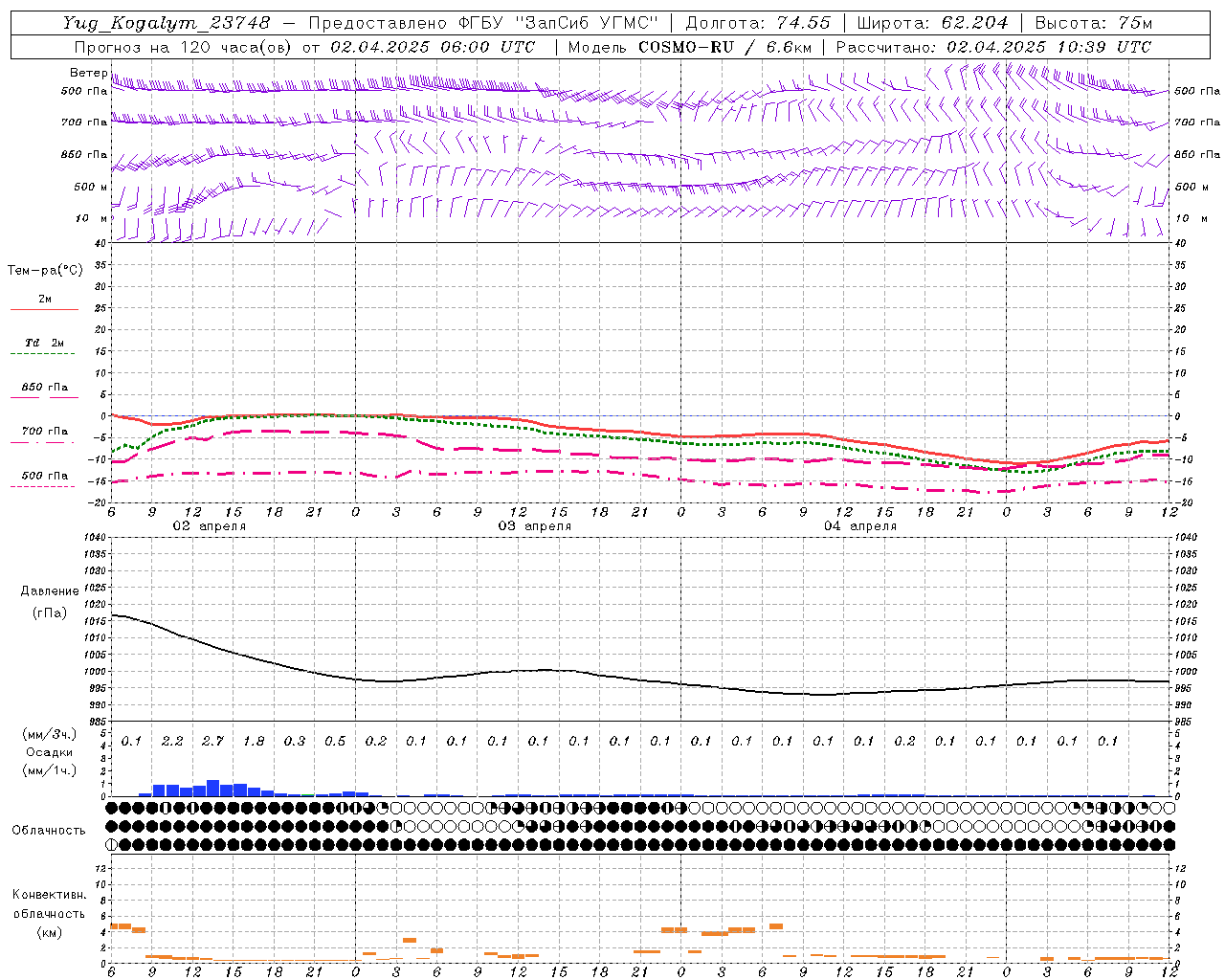The image size is (1225, 980).
Task: Select "850 гПа" entry in the temperature legend
Action: tap(44, 388)
